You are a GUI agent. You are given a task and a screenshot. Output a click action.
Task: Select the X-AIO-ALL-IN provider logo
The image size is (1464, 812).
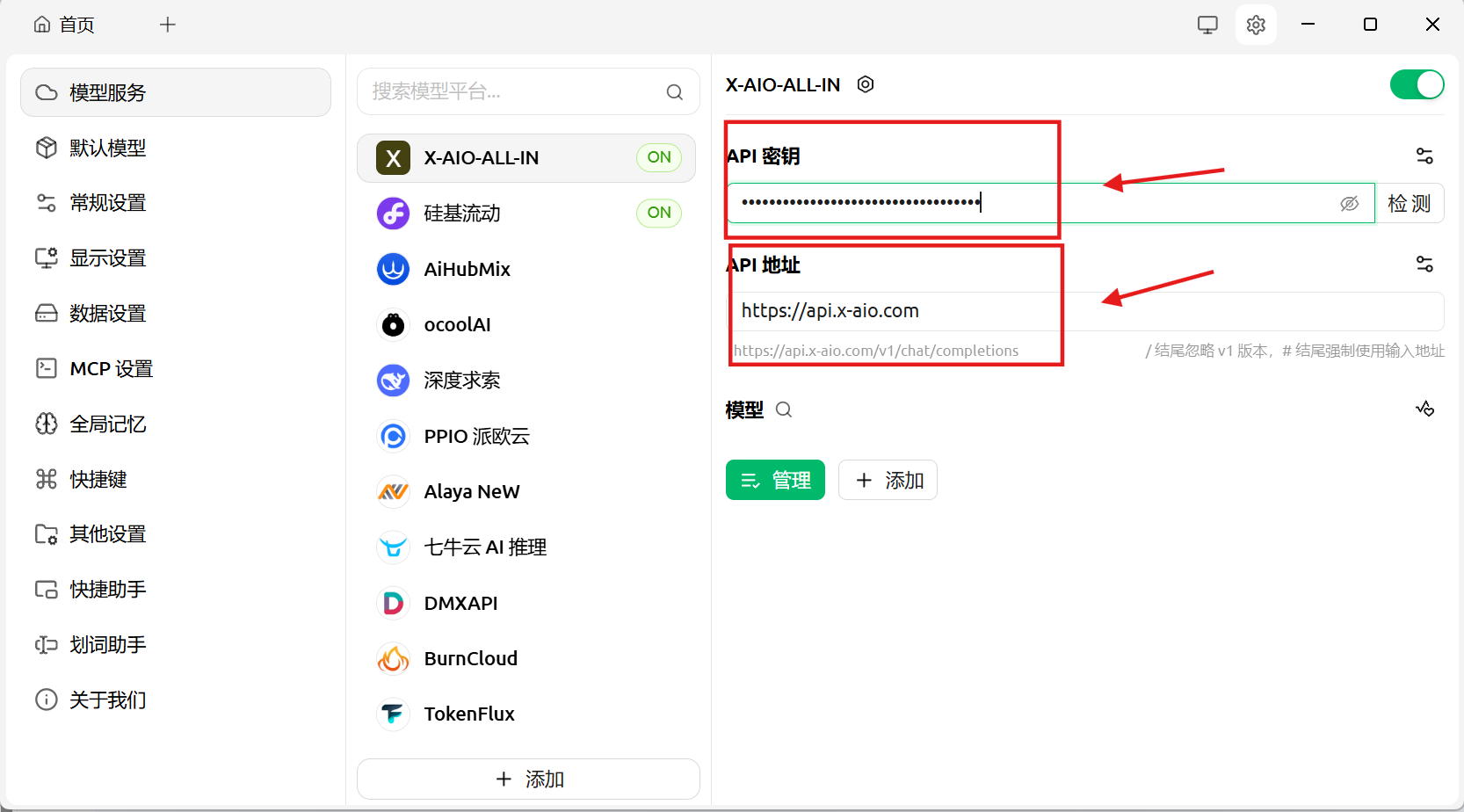[393, 158]
